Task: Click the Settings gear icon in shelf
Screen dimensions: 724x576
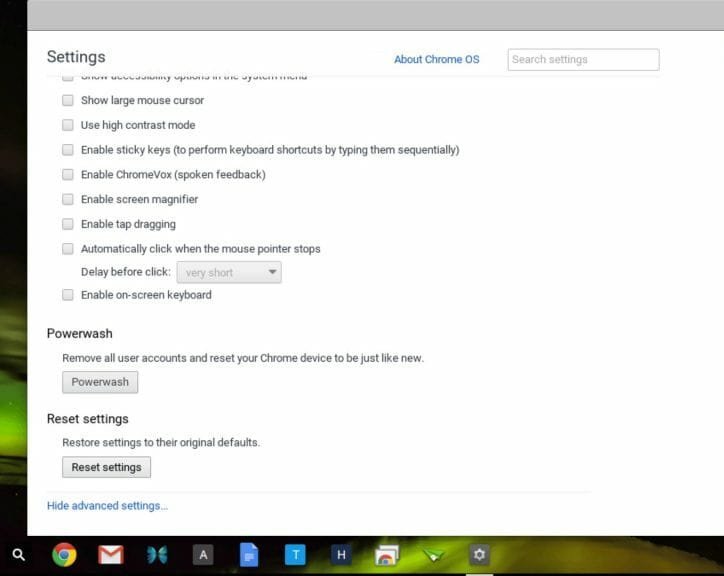Action: [x=479, y=555]
